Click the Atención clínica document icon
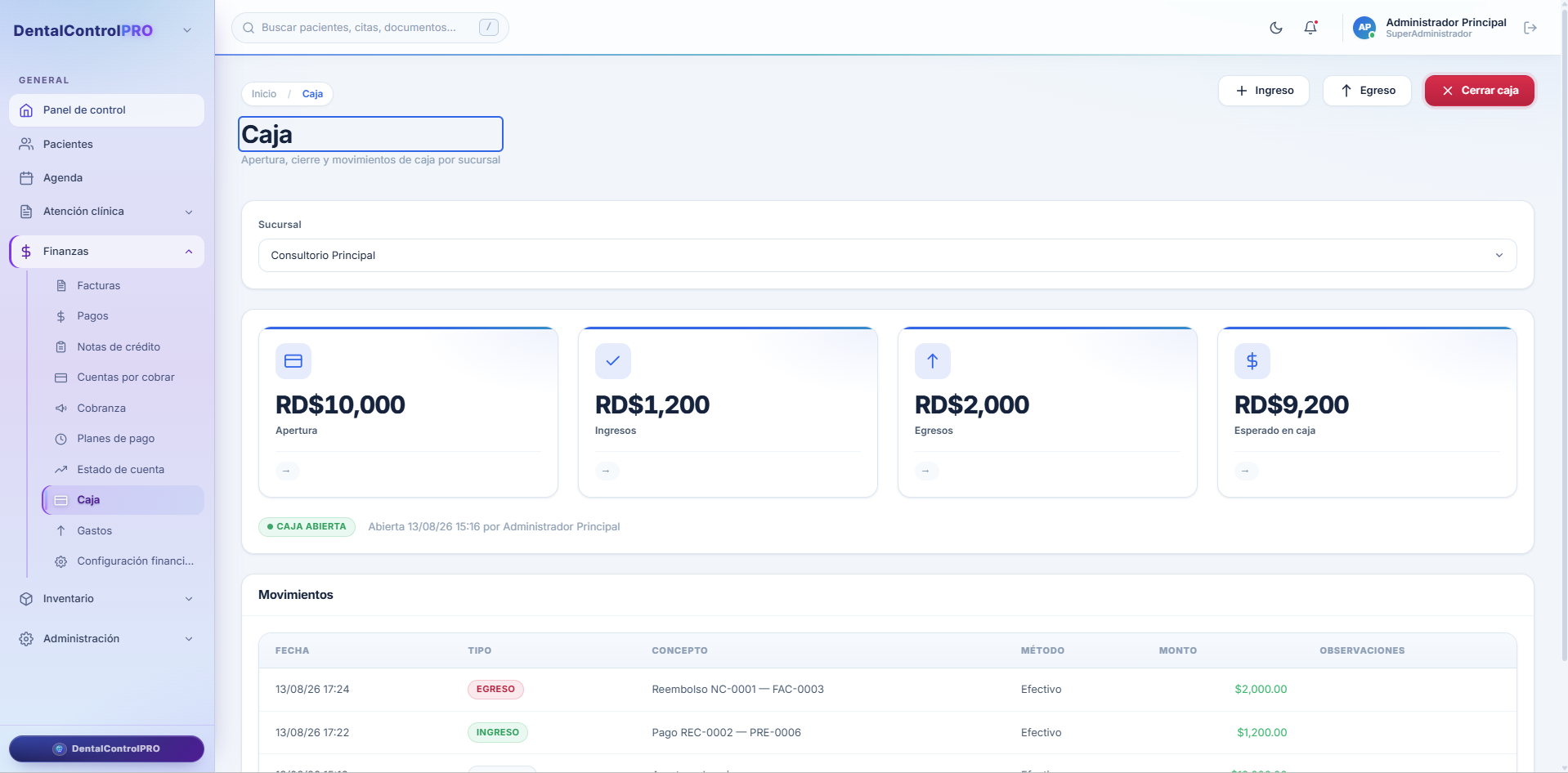Image resolution: width=1568 pixels, height=773 pixels. pos(26,212)
